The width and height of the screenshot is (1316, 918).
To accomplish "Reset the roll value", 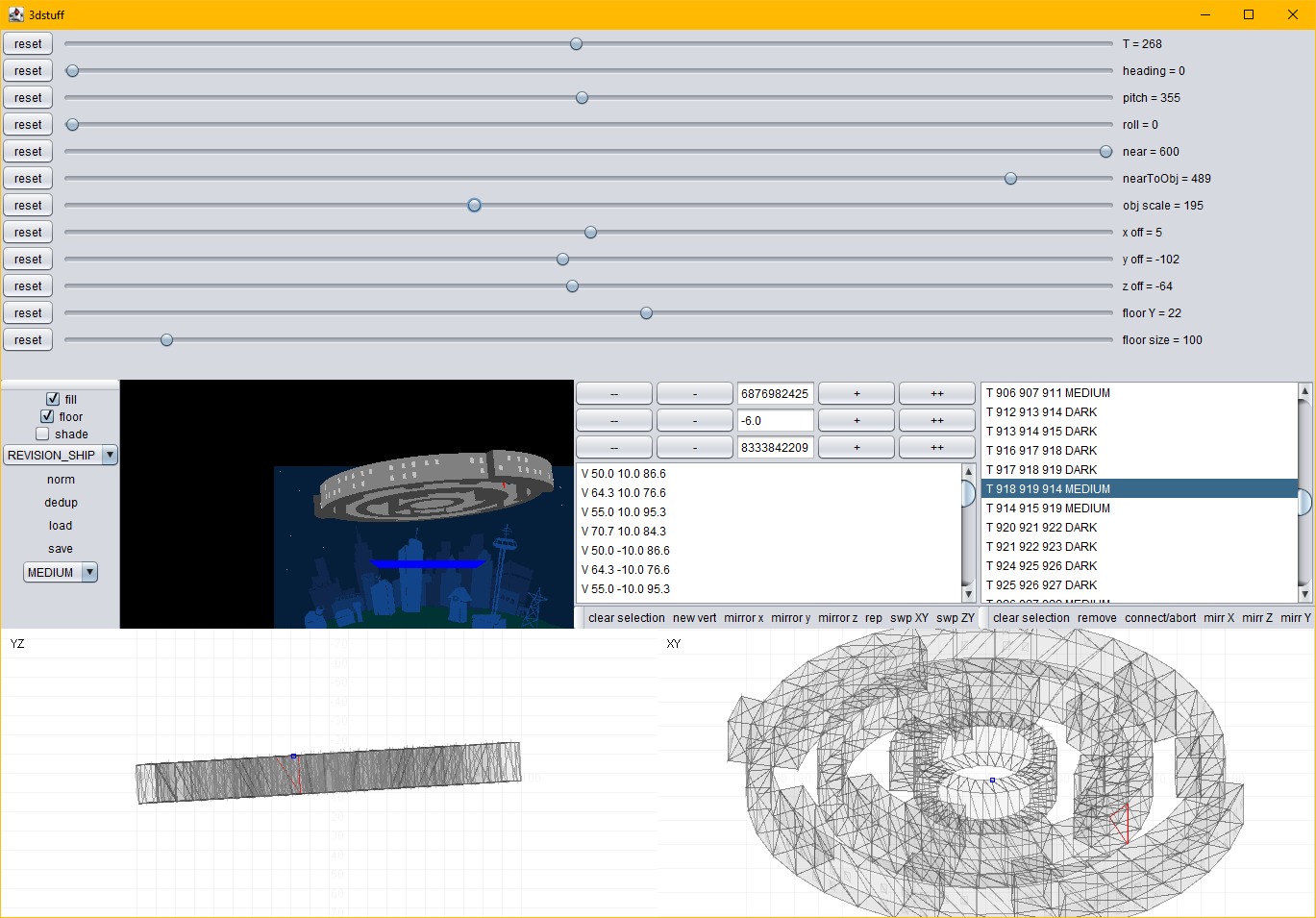I will point(28,125).
